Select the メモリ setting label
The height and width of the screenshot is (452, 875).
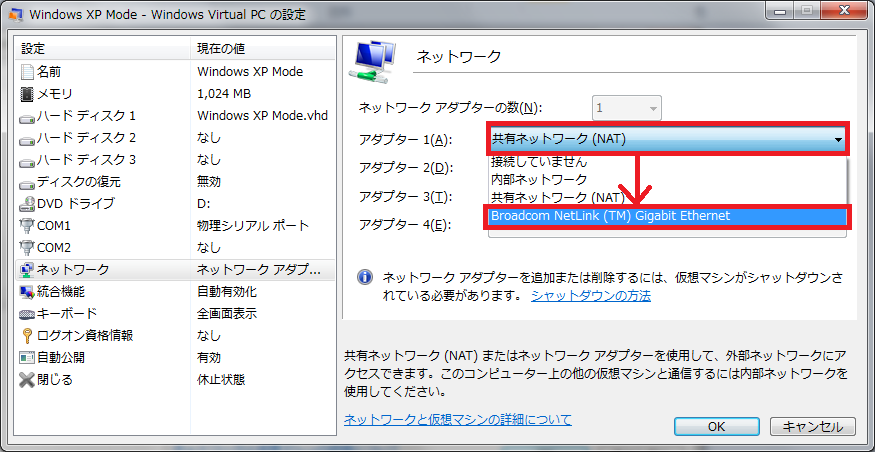pos(54,94)
